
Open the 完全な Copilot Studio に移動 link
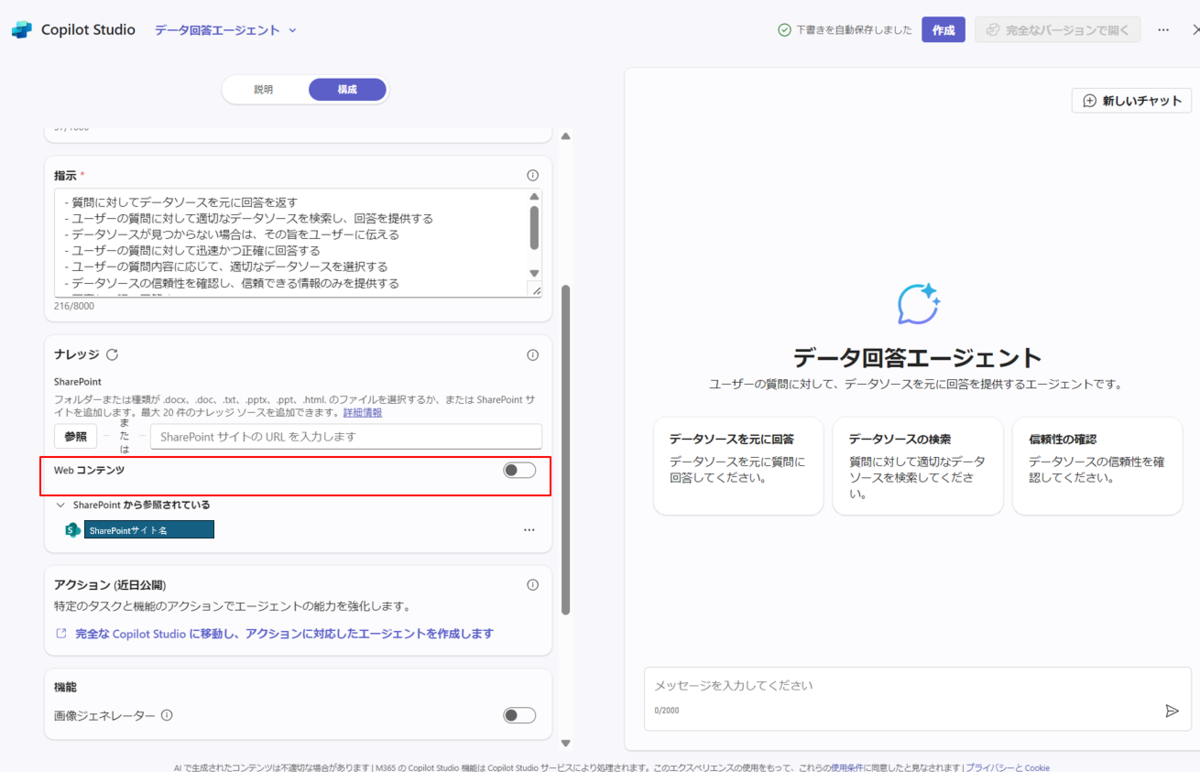tap(284, 634)
